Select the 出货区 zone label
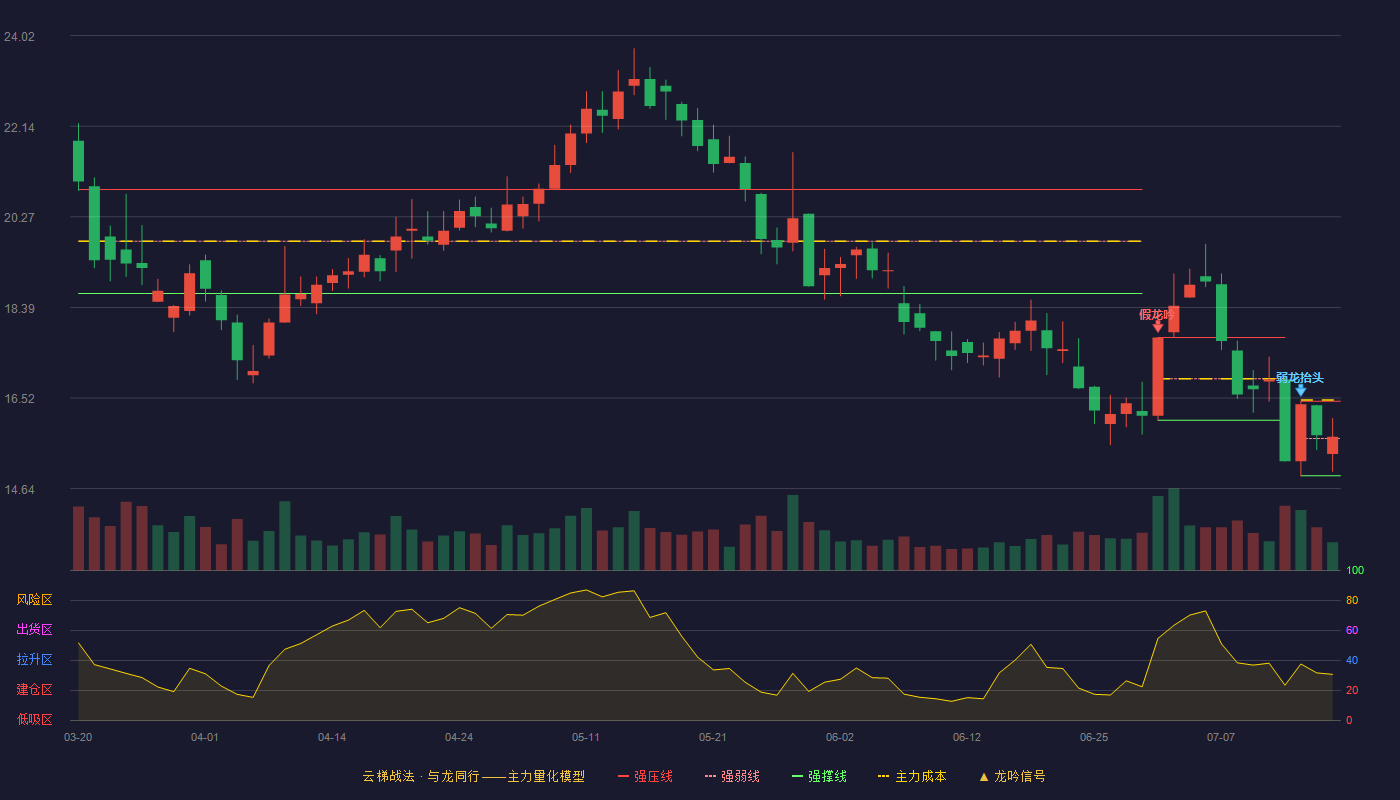The image size is (1400, 800). [x=34, y=630]
